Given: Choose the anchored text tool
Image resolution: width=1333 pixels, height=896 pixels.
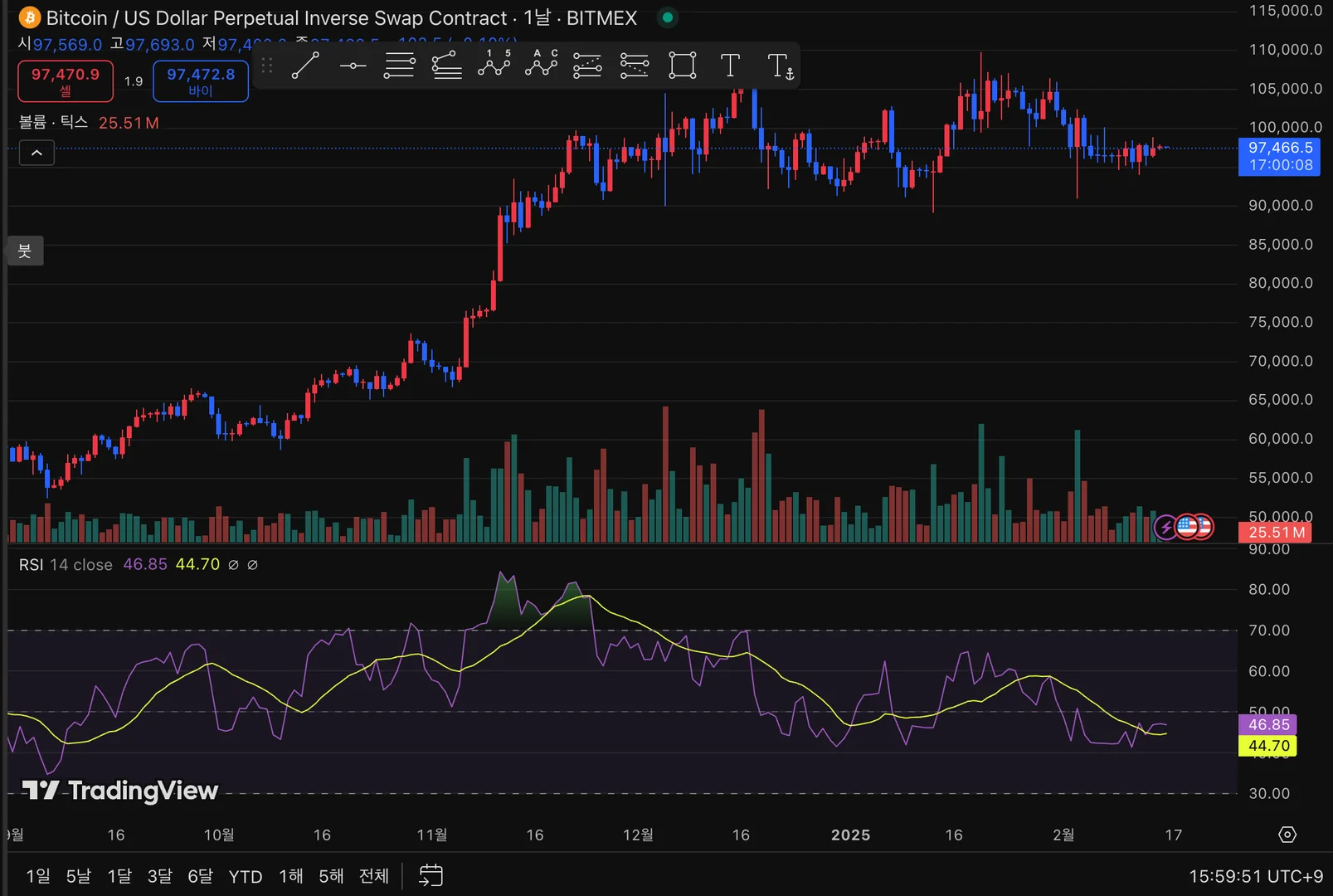Looking at the screenshot, I should (780, 66).
